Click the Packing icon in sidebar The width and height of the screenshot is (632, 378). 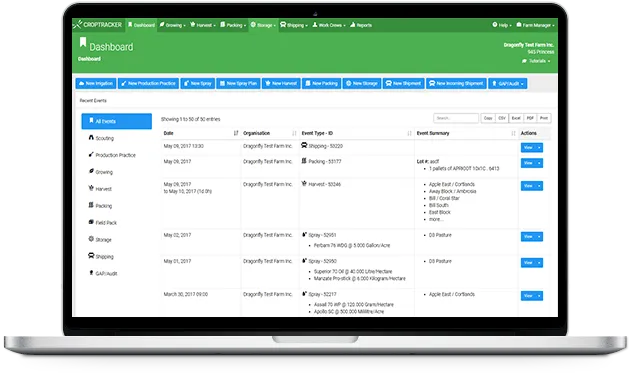pyautogui.click(x=91, y=205)
